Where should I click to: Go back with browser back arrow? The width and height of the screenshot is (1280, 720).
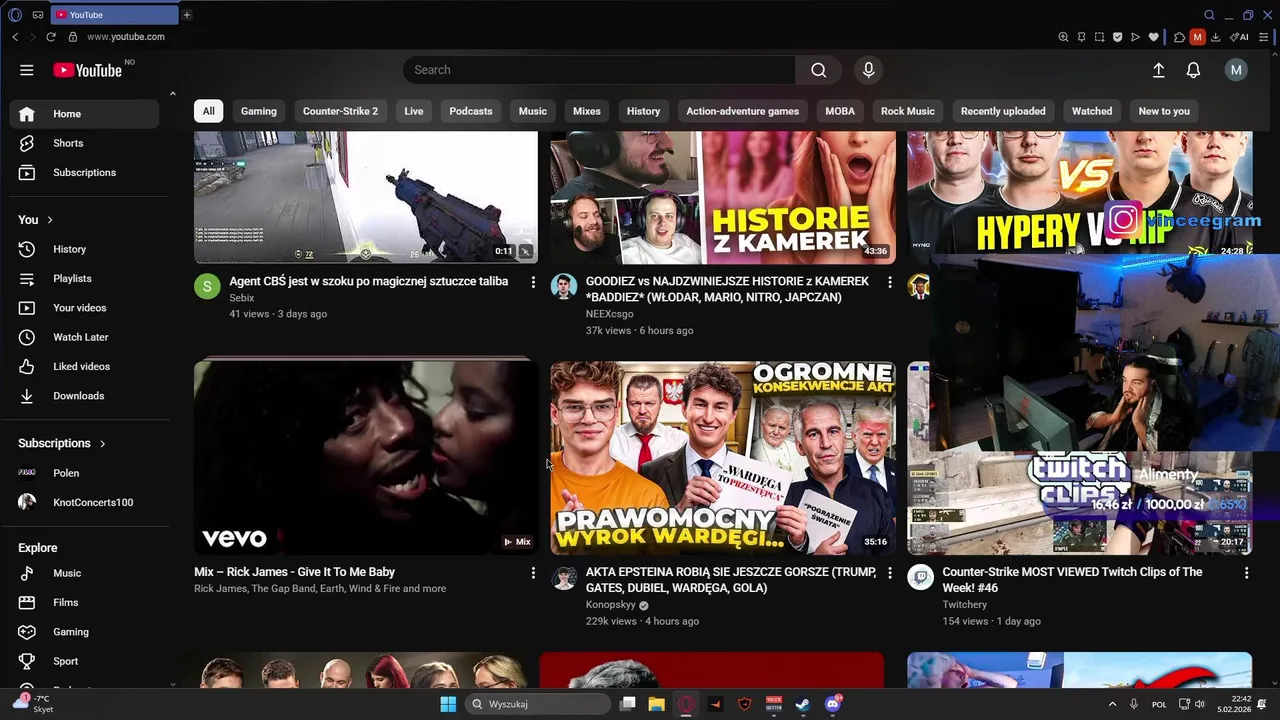[x=15, y=37]
